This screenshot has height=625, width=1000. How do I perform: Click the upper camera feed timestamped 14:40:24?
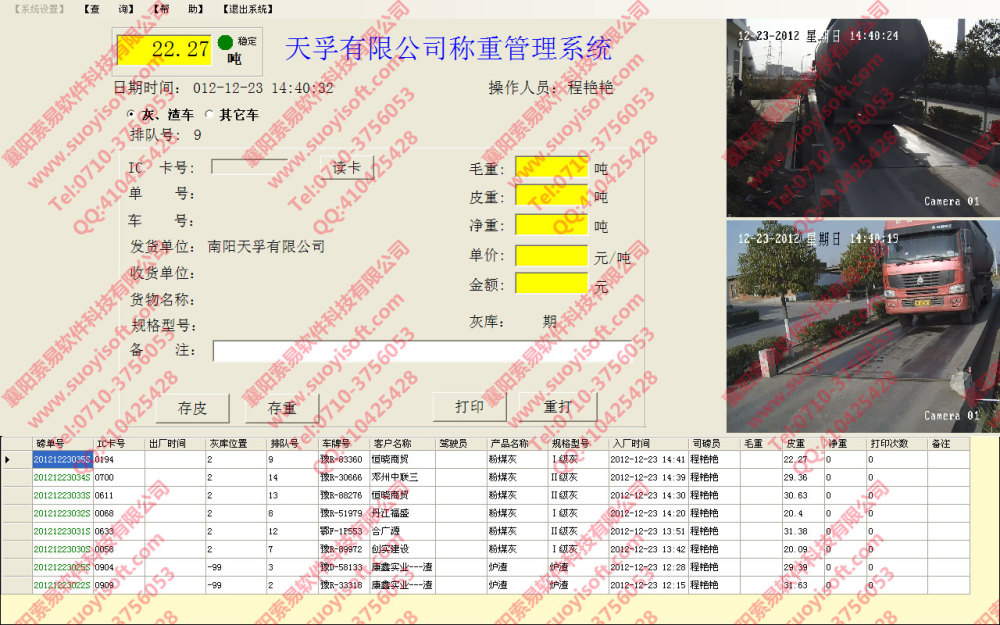(x=864, y=118)
